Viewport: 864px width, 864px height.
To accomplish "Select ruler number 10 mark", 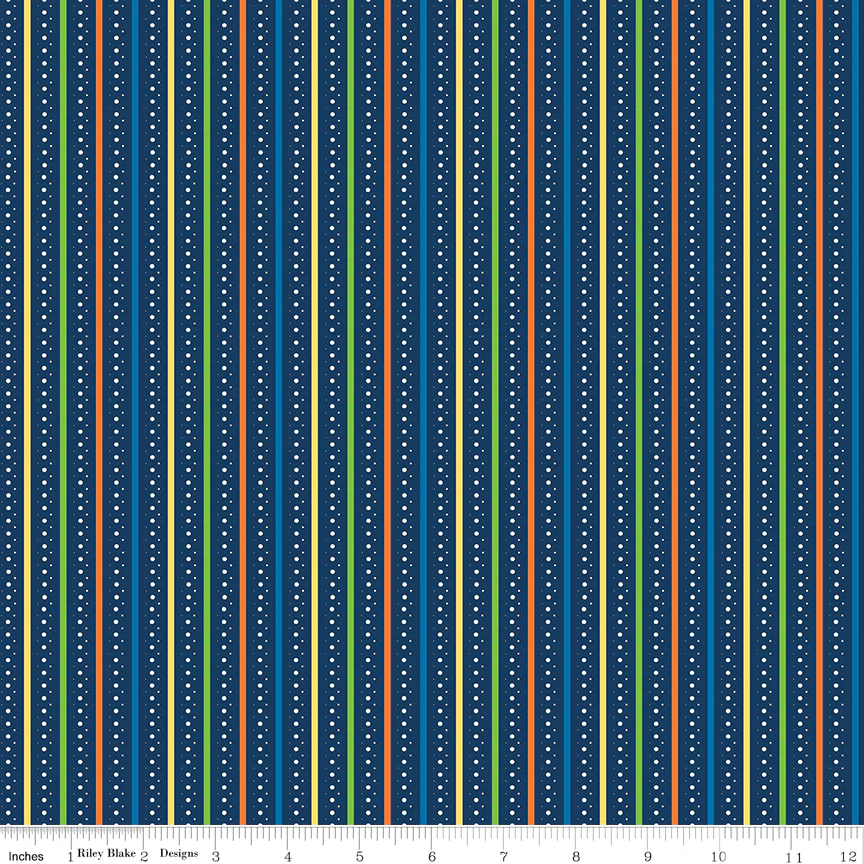I will pyautogui.click(x=719, y=857).
